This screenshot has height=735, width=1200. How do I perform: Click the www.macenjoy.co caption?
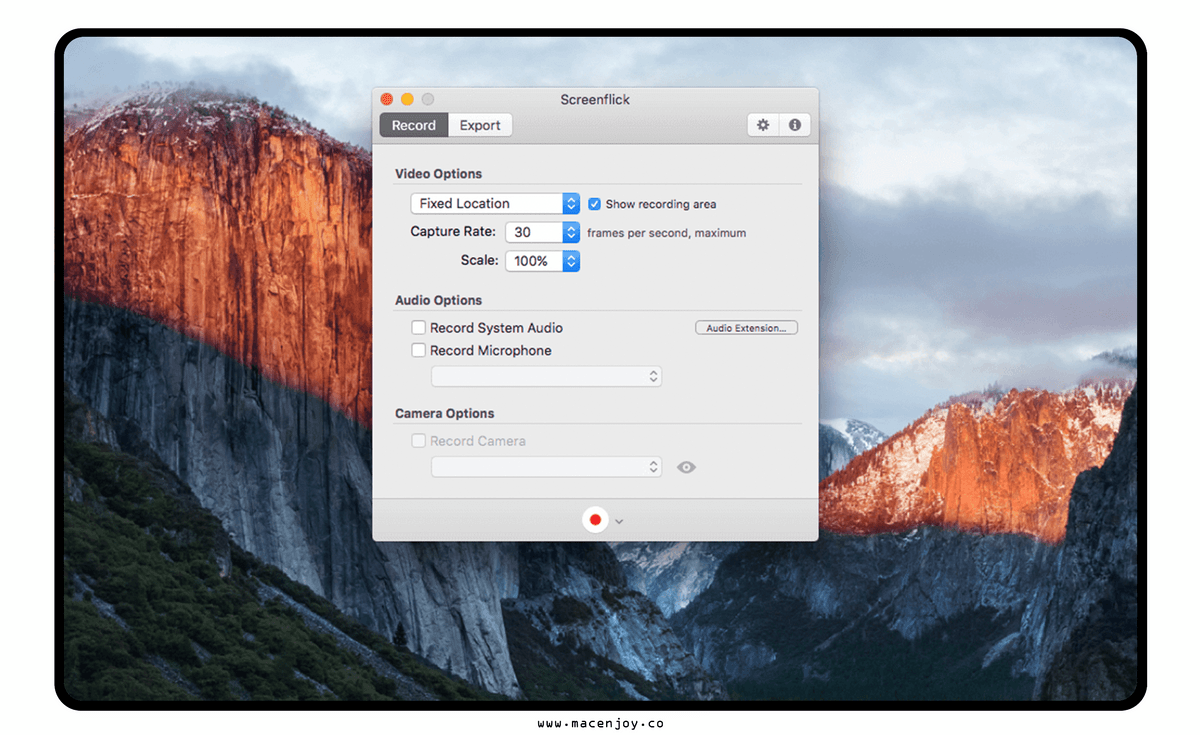(x=600, y=723)
